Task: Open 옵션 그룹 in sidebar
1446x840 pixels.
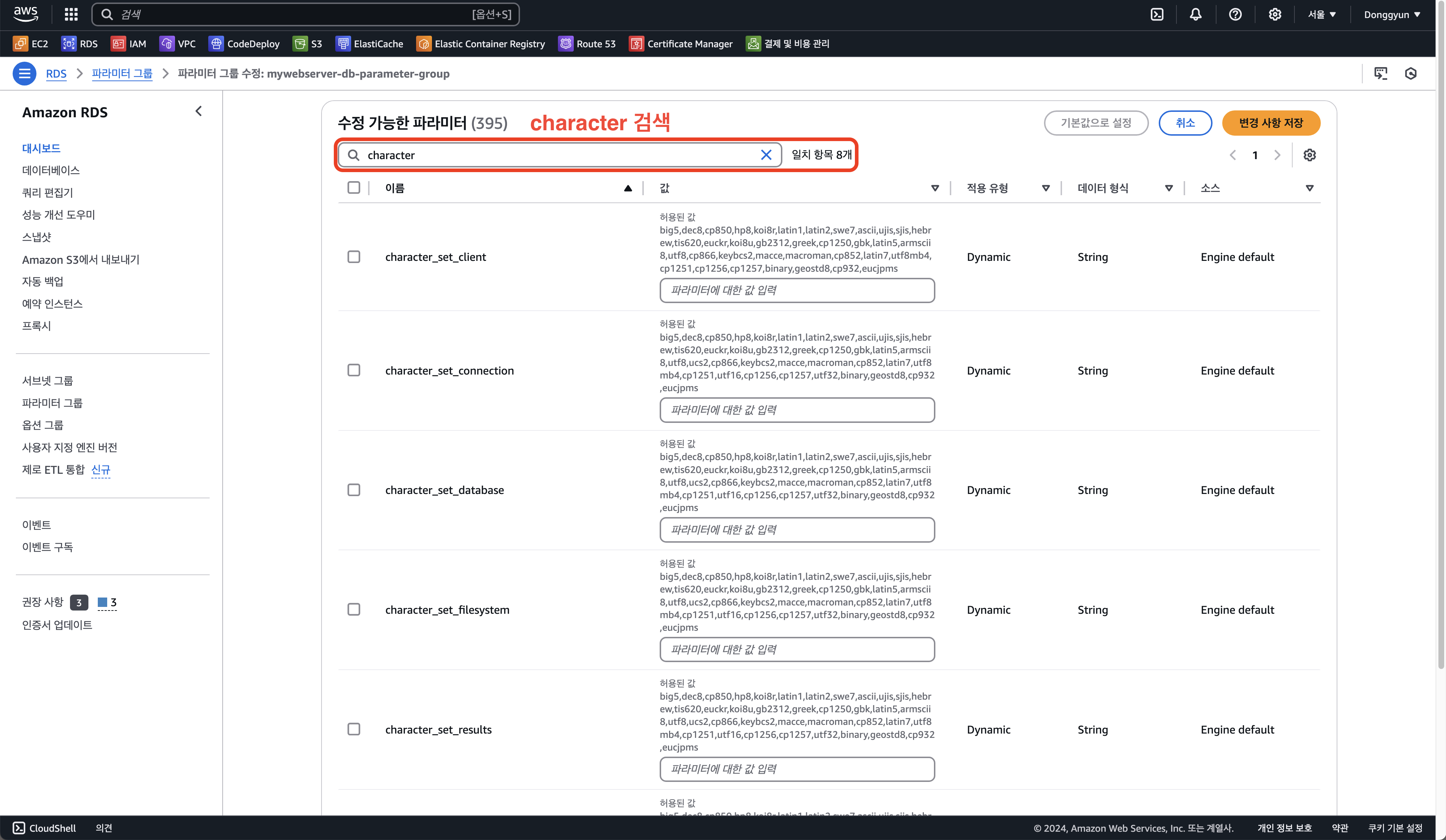Action: click(43, 425)
